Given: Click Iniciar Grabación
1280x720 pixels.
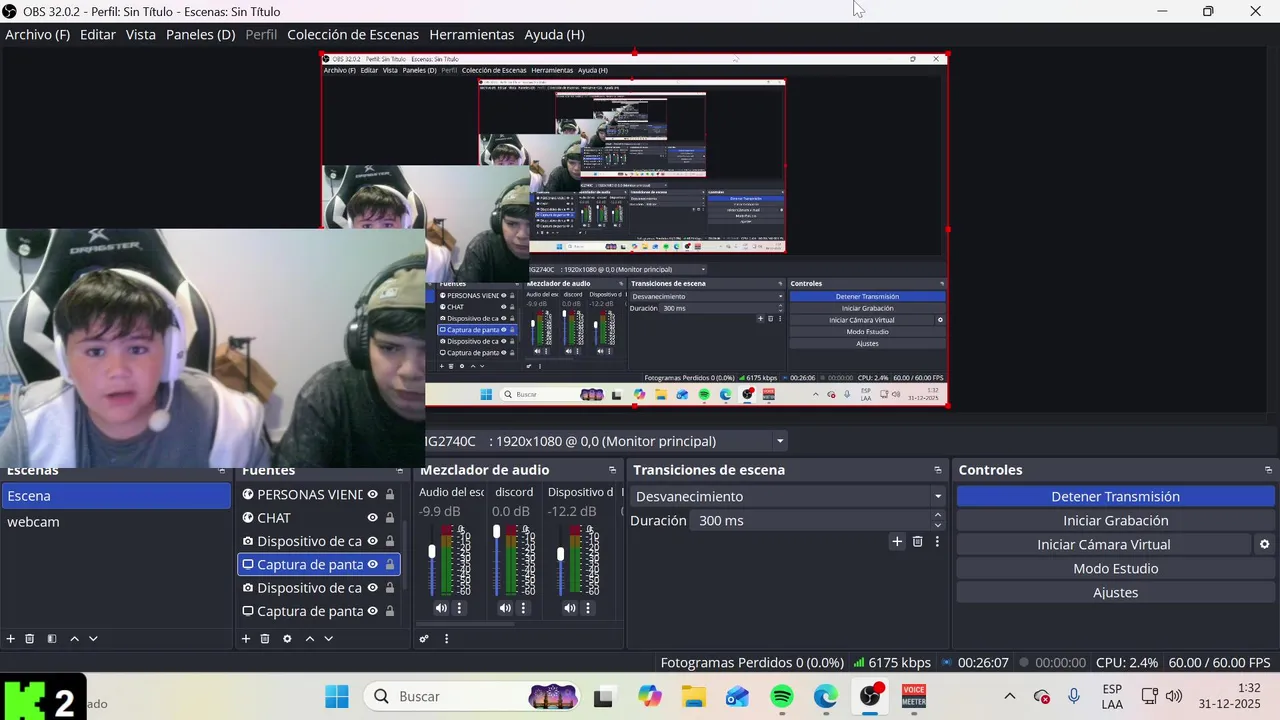Looking at the screenshot, I should (1115, 521).
